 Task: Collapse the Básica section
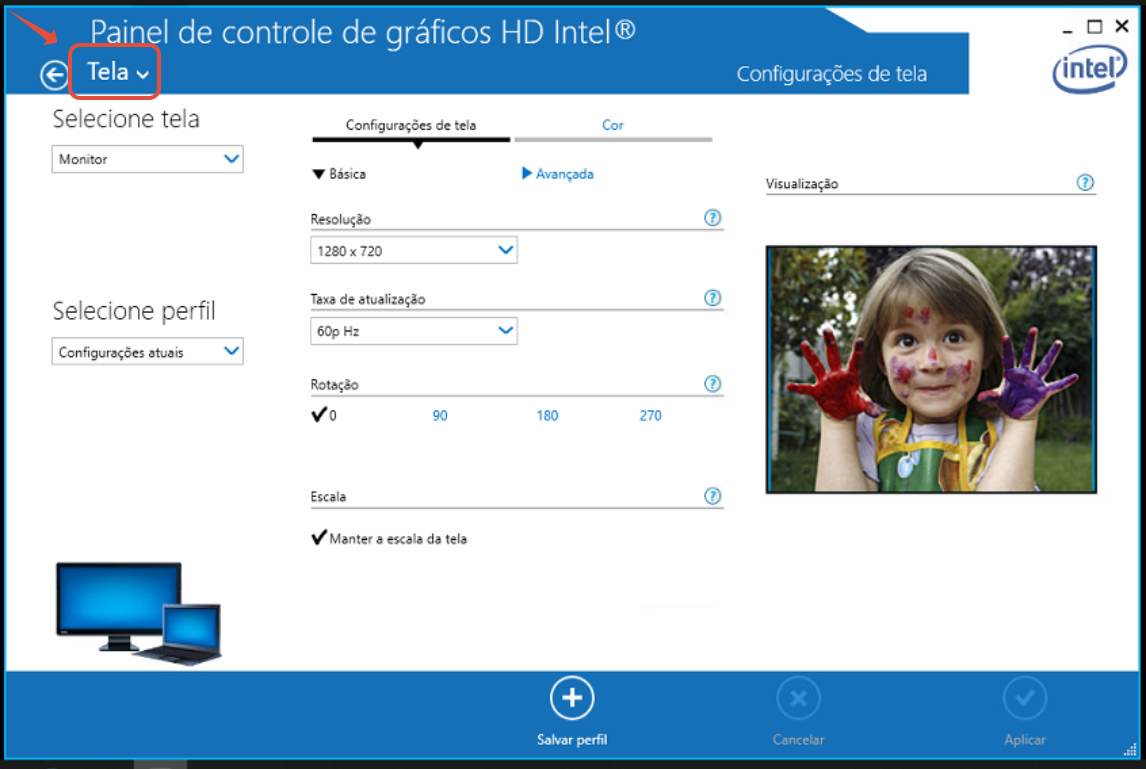point(339,174)
